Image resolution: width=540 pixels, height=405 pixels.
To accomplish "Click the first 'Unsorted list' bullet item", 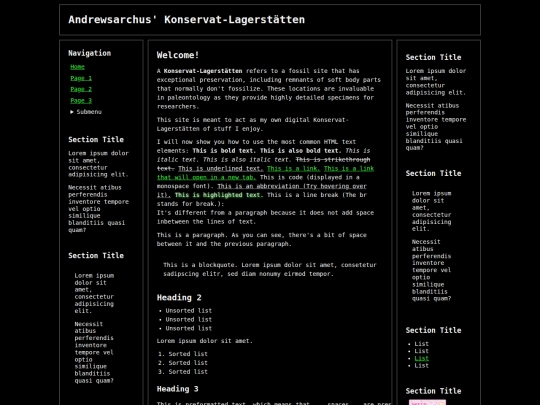I will coord(188,311).
